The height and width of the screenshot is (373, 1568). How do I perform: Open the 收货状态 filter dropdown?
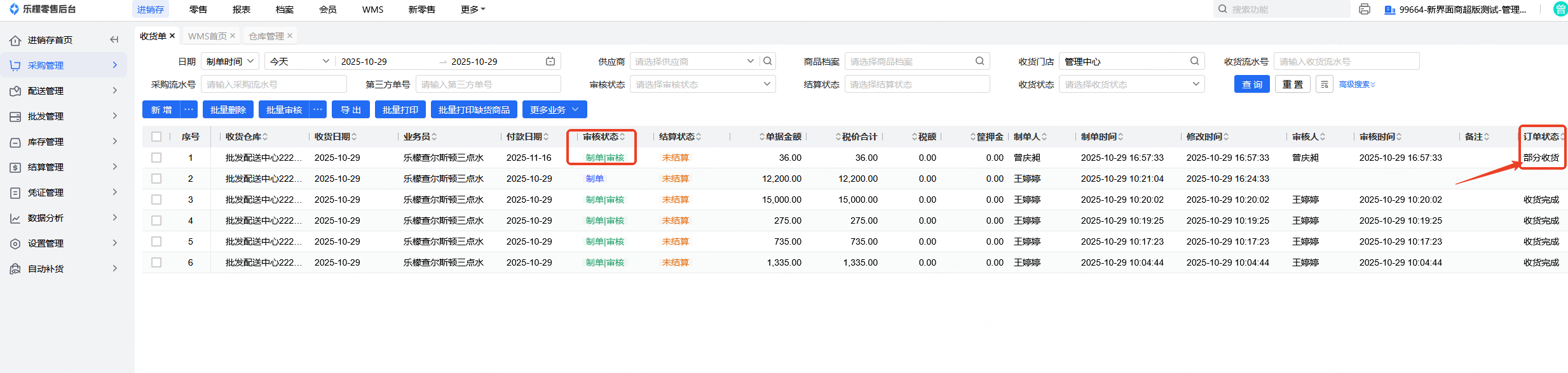point(1131,85)
